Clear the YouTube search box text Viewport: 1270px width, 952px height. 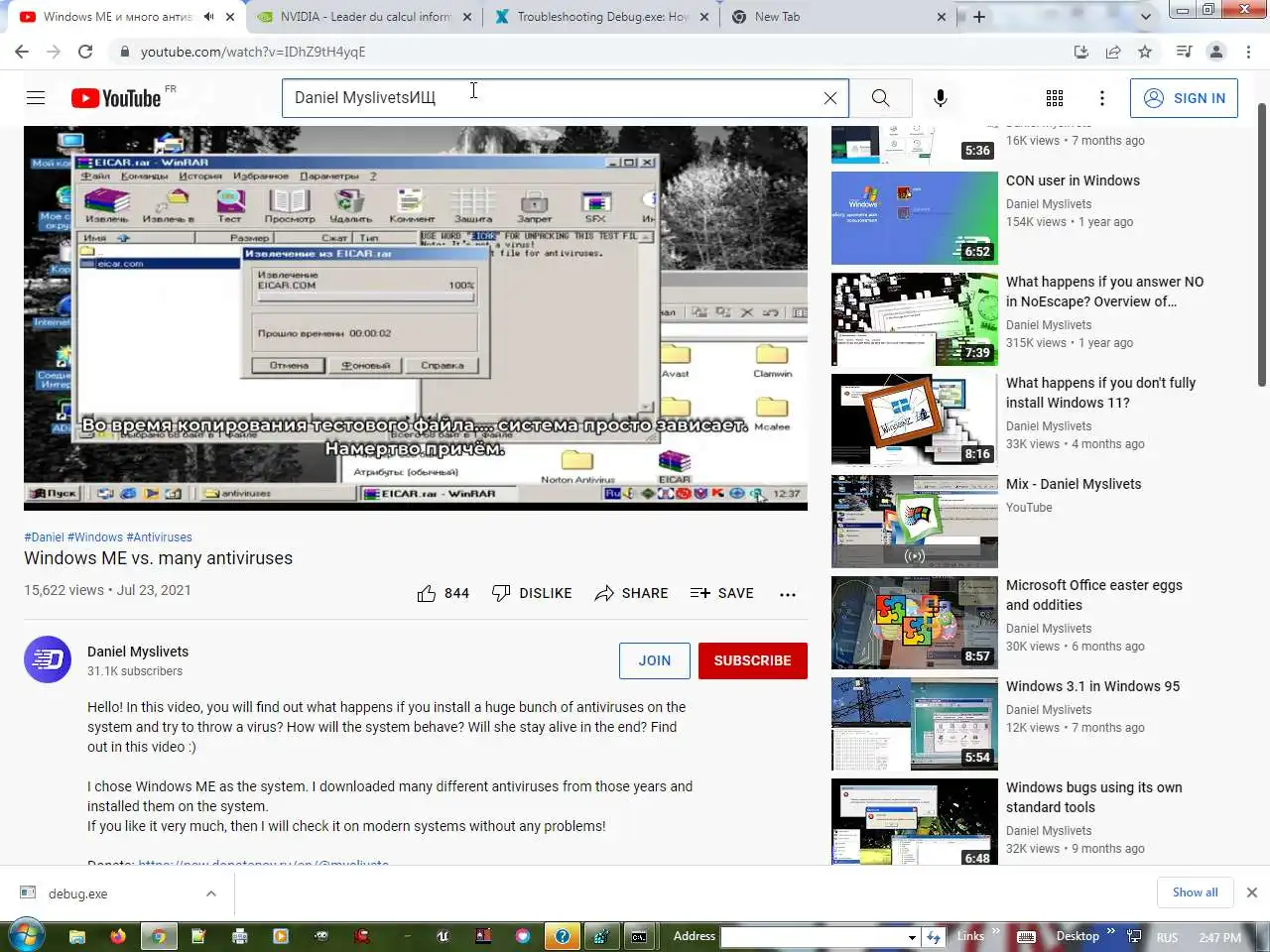click(830, 98)
